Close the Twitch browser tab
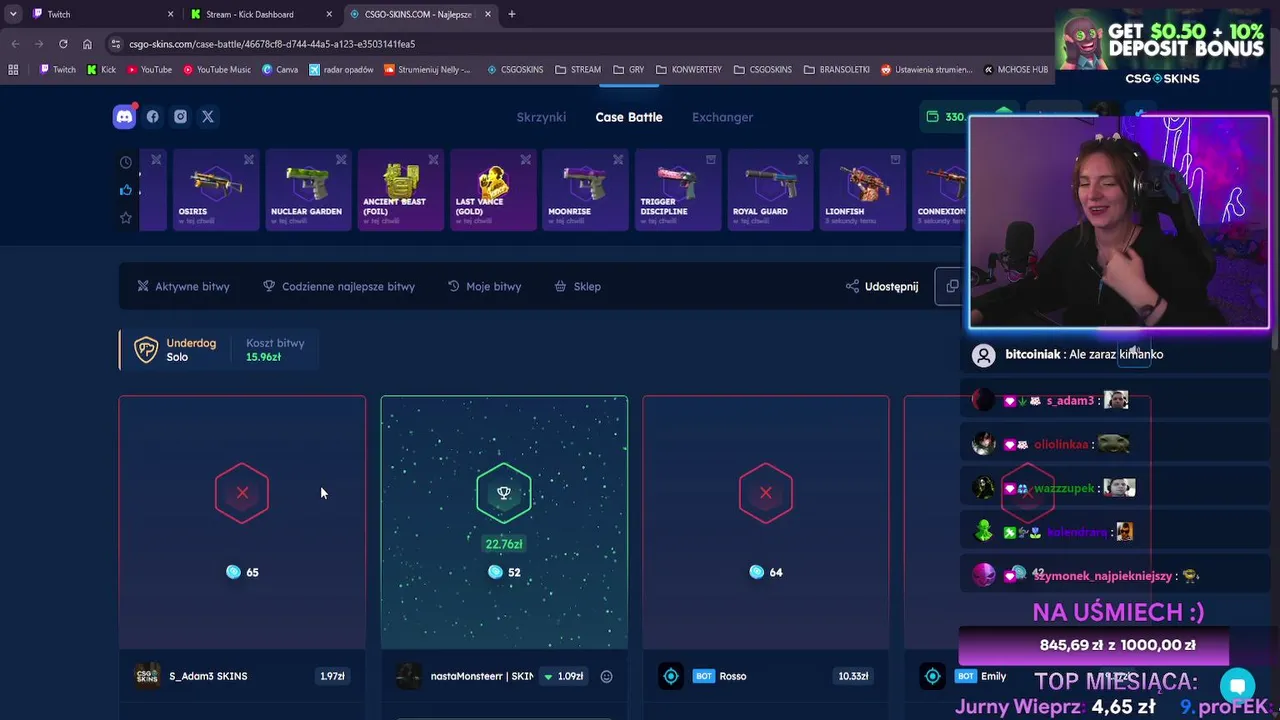This screenshot has height=720, width=1280. tap(170, 14)
